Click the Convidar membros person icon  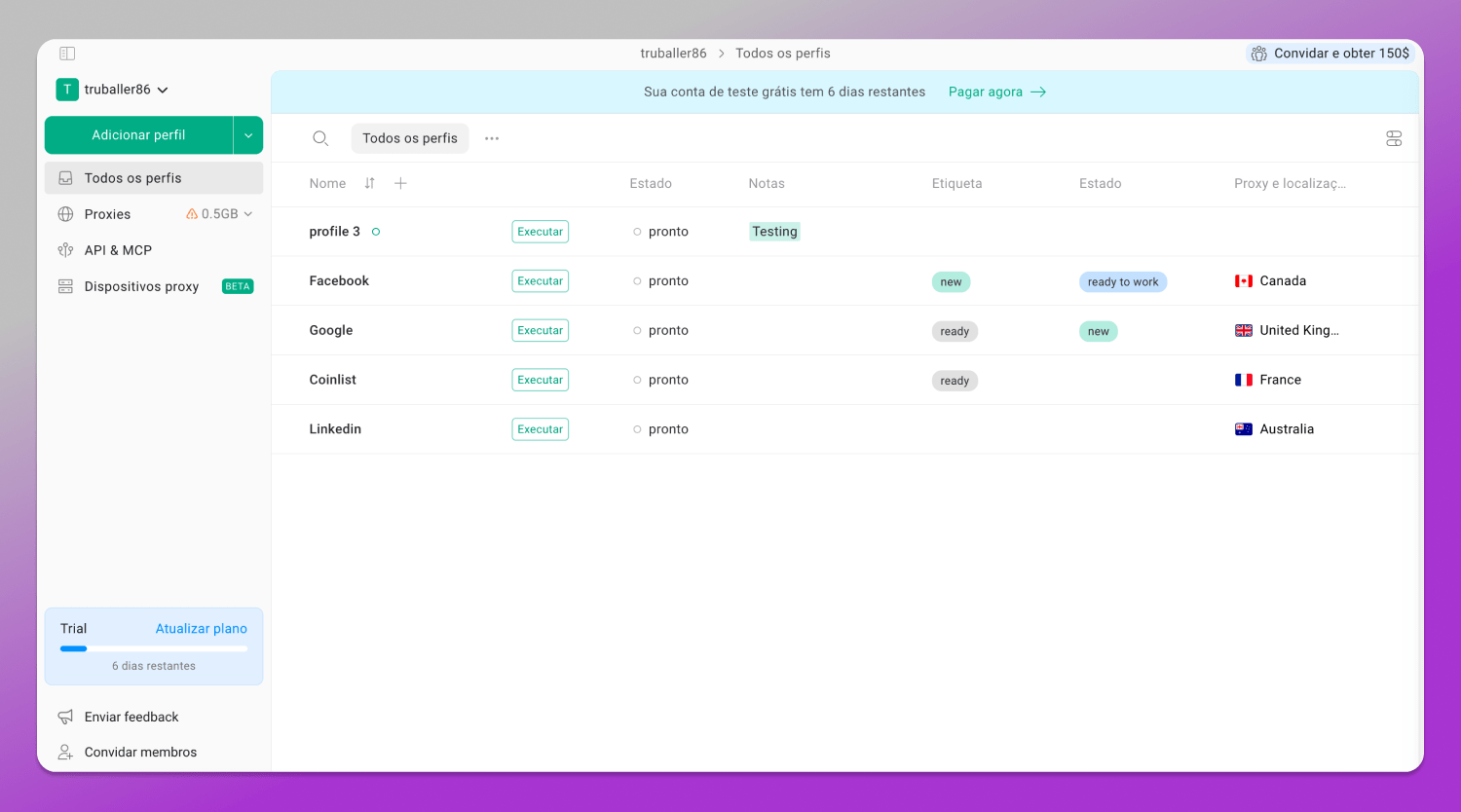pyautogui.click(x=66, y=752)
